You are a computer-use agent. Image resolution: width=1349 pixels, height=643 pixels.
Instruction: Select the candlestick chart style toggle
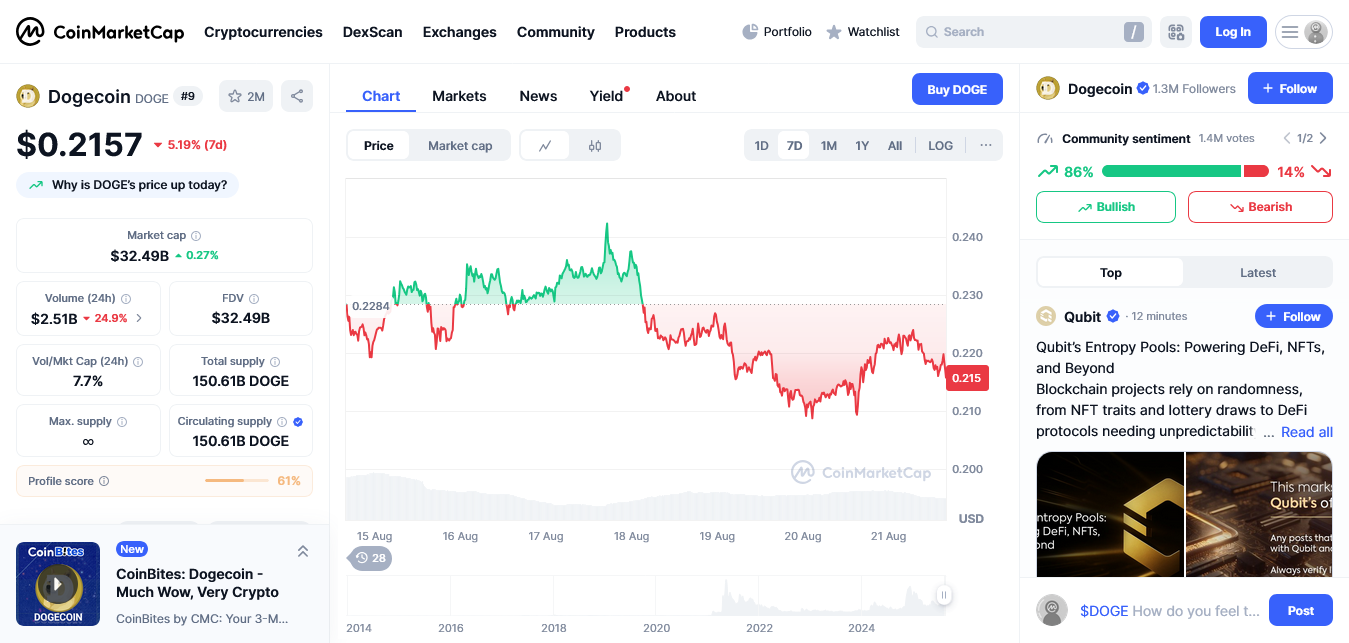[x=595, y=146]
